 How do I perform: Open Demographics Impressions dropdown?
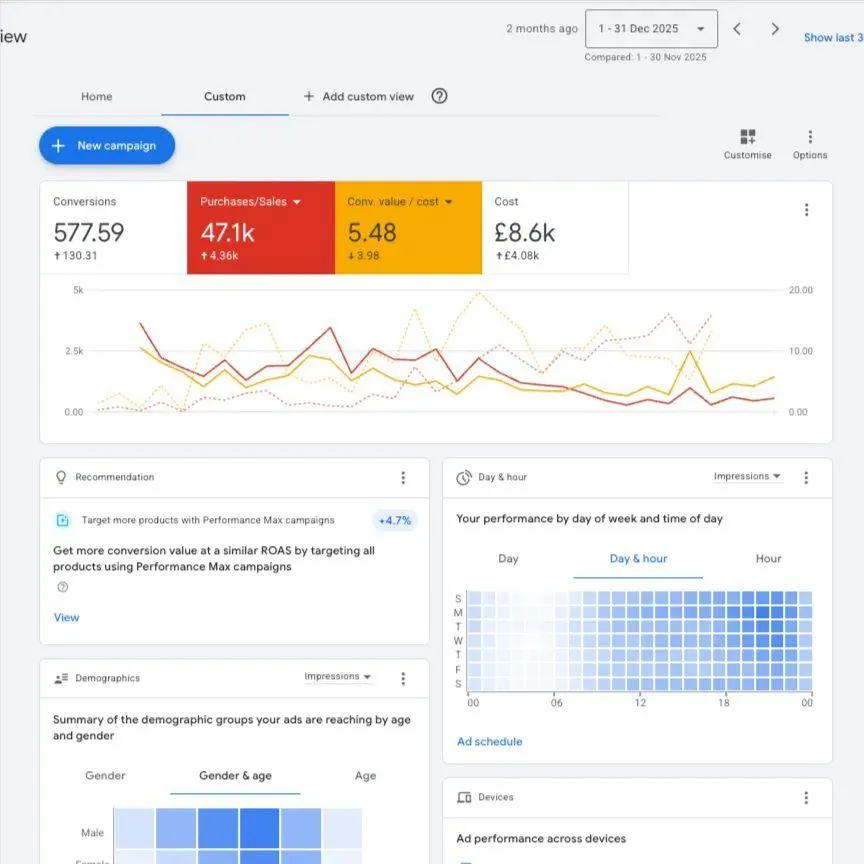point(338,676)
